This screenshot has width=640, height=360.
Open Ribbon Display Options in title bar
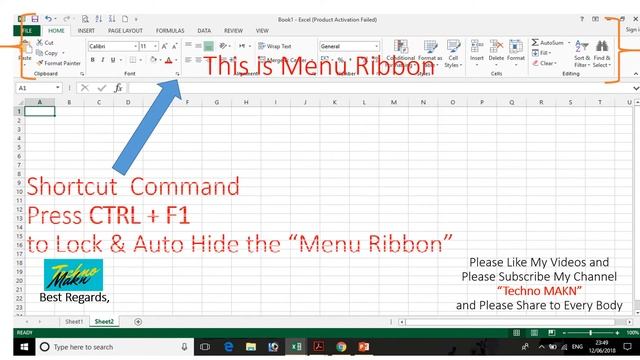(x=596, y=19)
